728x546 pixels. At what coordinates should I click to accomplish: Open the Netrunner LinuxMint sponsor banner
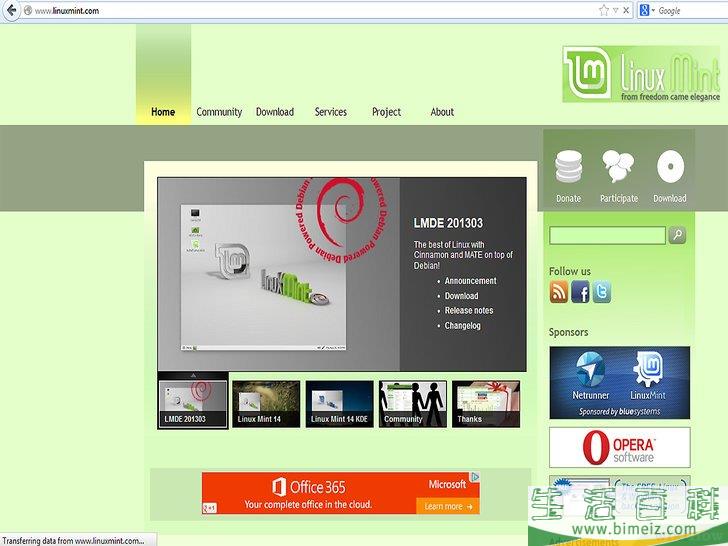[619, 383]
